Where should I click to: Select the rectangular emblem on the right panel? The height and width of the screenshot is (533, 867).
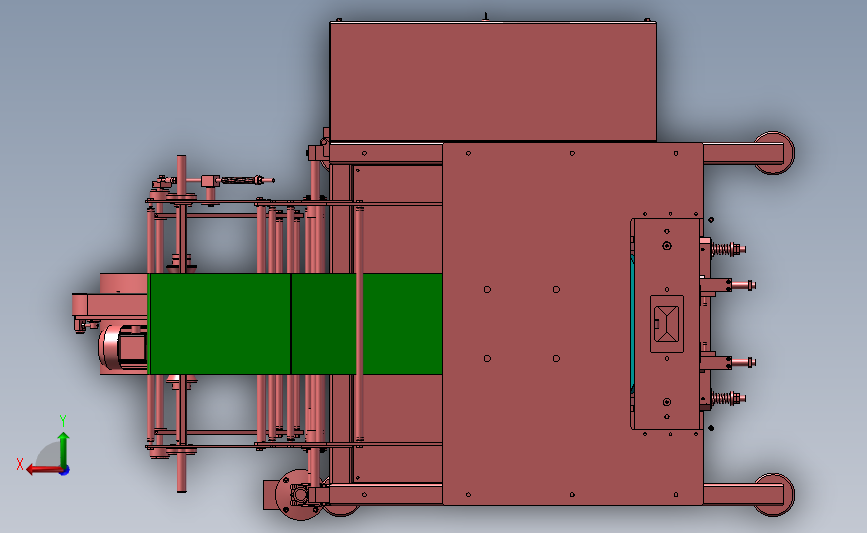click(667, 324)
